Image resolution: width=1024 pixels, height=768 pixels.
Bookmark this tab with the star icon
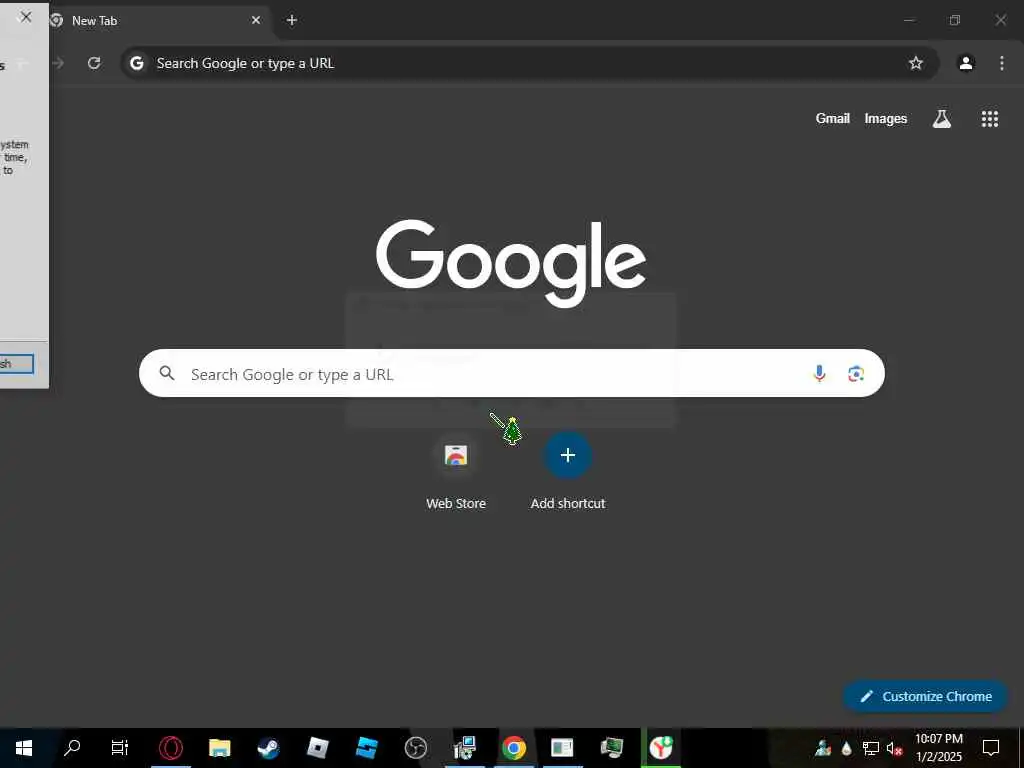pos(916,63)
